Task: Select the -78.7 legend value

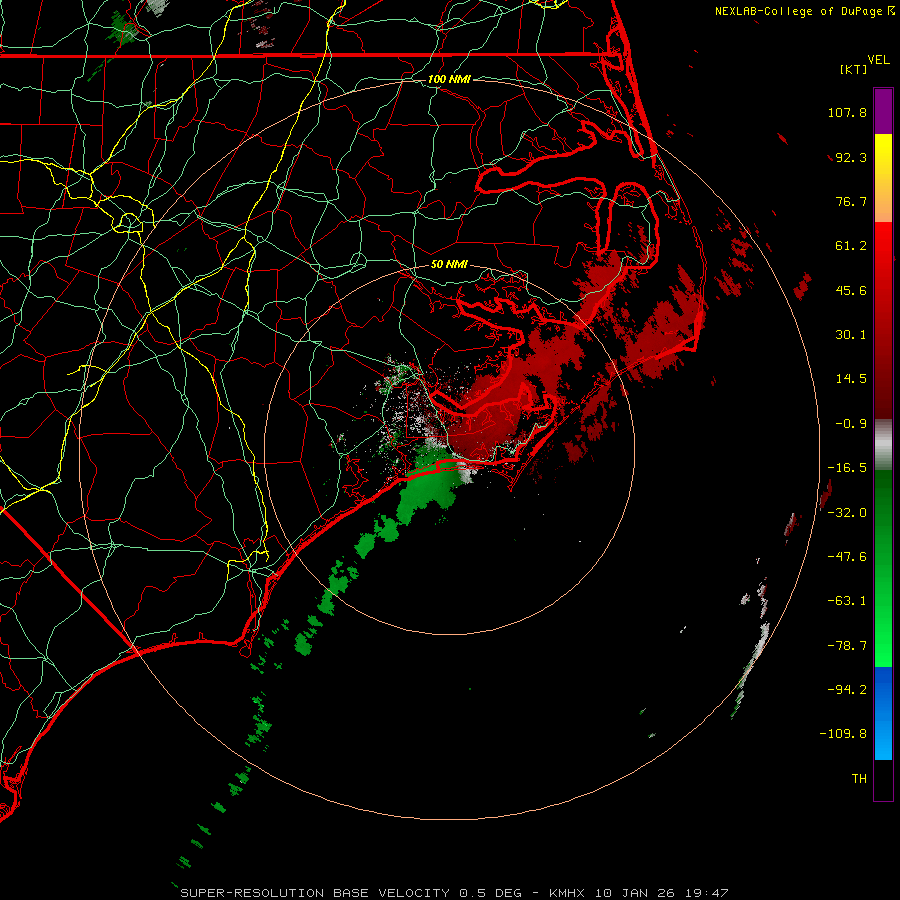Action: 847,646
